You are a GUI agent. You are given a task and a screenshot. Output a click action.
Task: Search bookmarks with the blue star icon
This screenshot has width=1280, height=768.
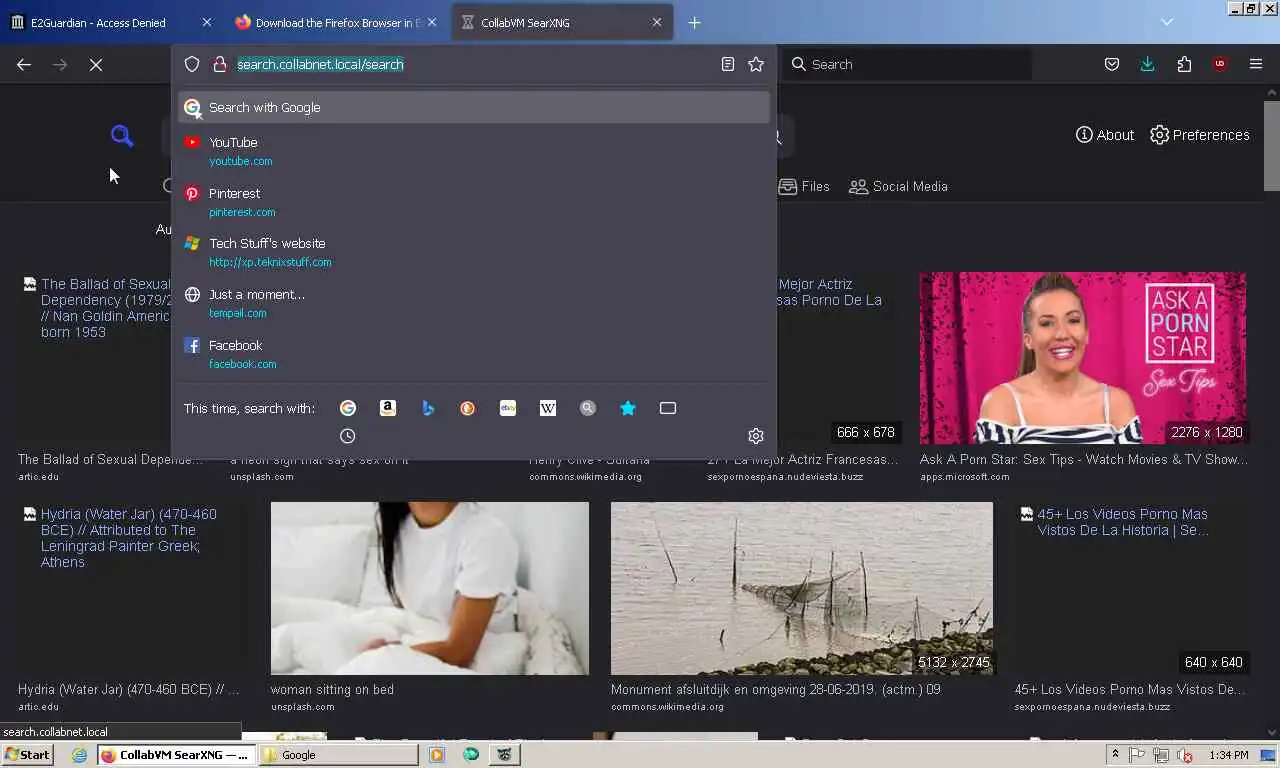[628, 408]
